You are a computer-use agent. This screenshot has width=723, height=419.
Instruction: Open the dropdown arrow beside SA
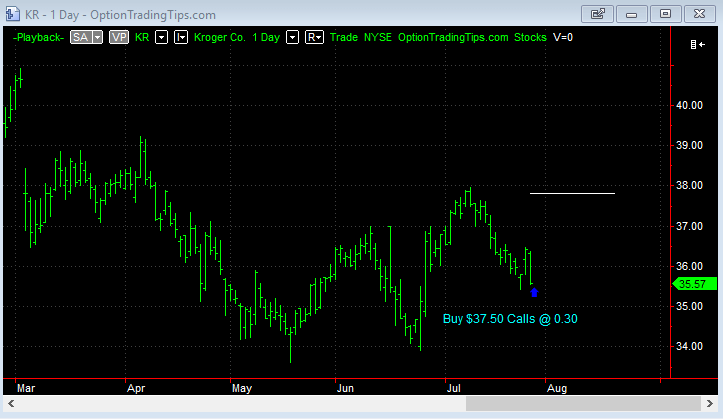(98, 37)
